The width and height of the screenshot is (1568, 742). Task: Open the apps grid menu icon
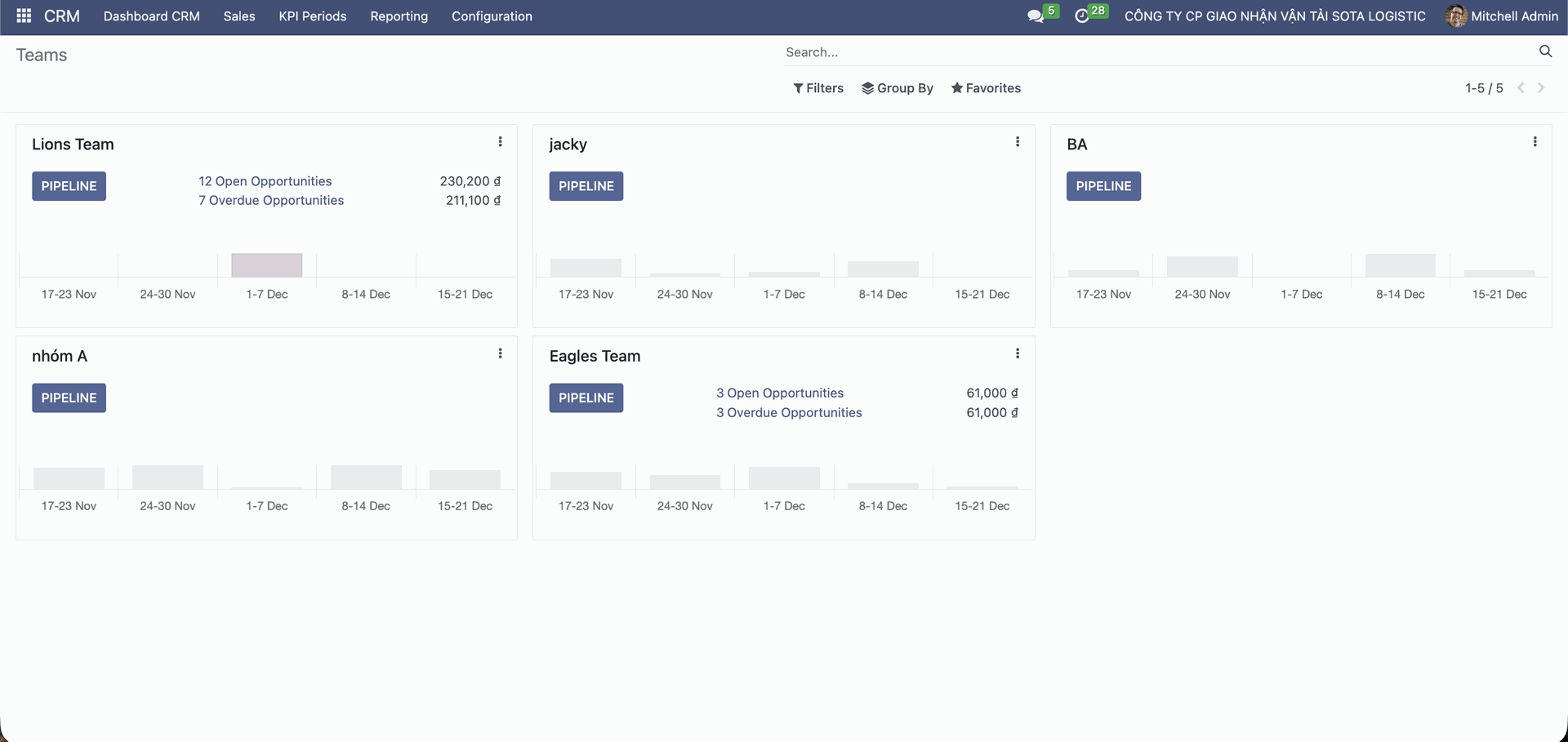click(x=24, y=16)
